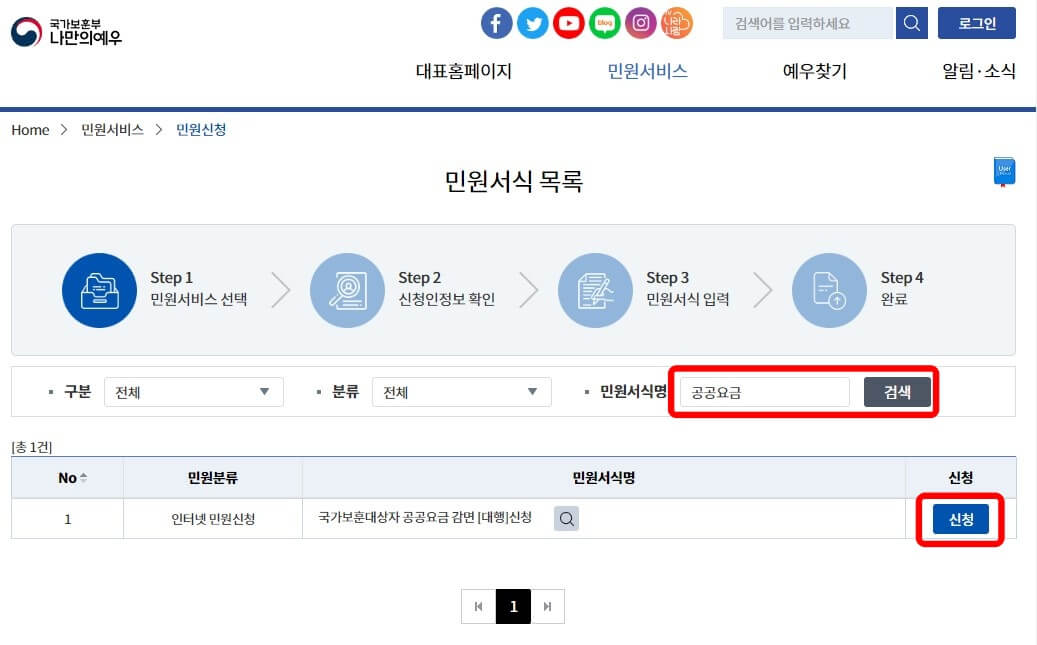1037x645 pixels.
Task: Click the 신청 apply button
Action: pyautogui.click(x=960, y=519)
